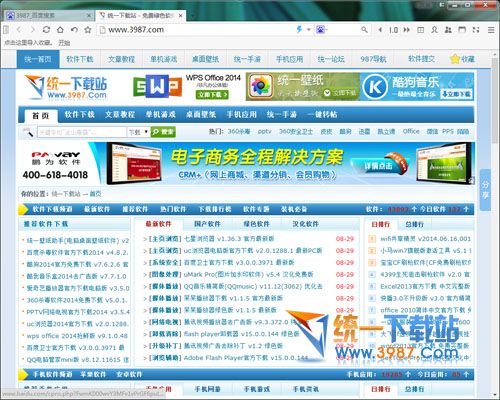Click 开始 in the bookmarks bar
Image resolution: width=500 pixels, height=400 pixels.
pyautogui.click(x=64, y=43)
